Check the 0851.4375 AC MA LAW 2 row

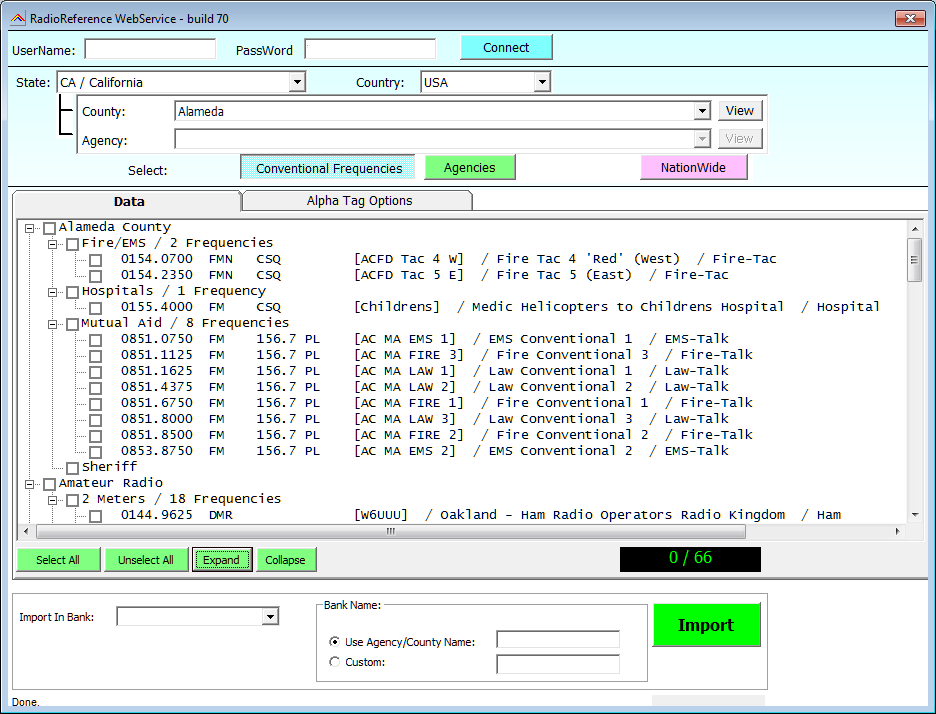click(96, 388)
